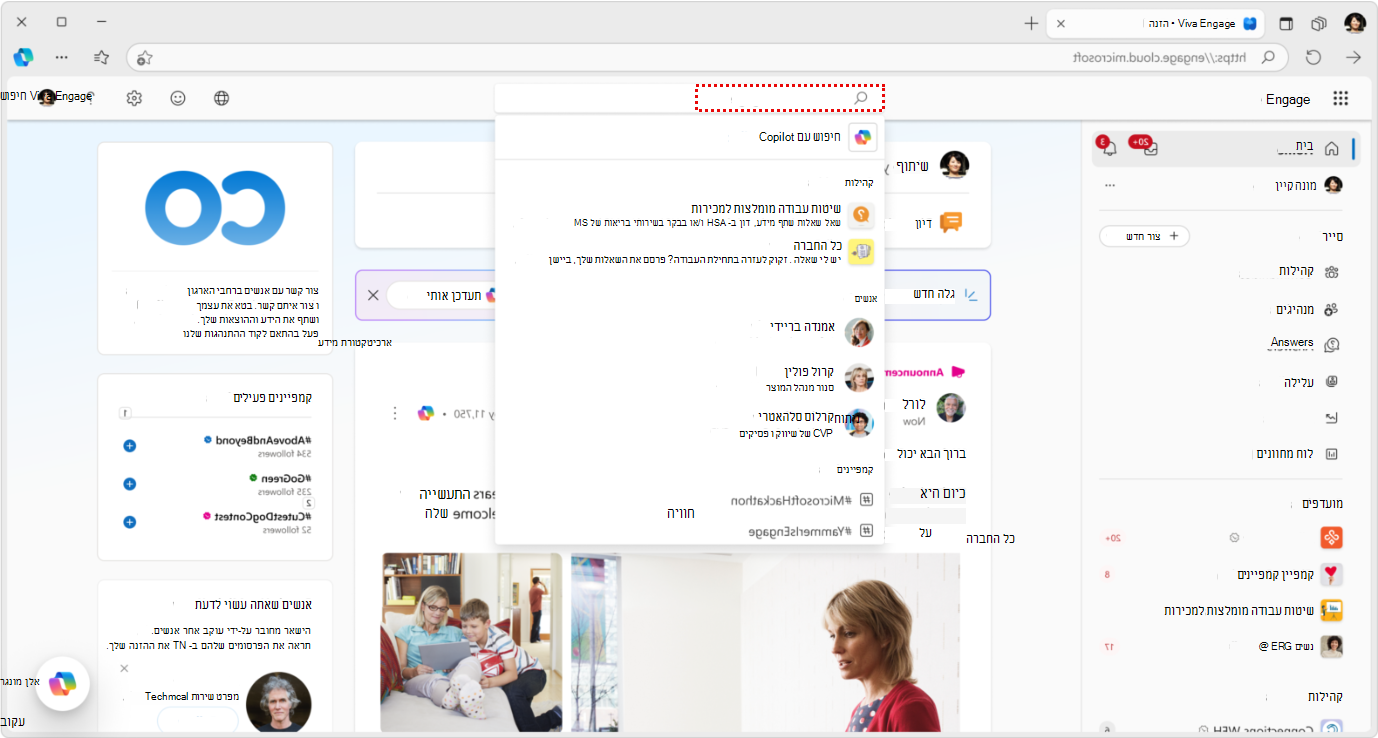Click the Engage search input field
The width and height of the screenshot is (1378, 738).
coord(689,98)
